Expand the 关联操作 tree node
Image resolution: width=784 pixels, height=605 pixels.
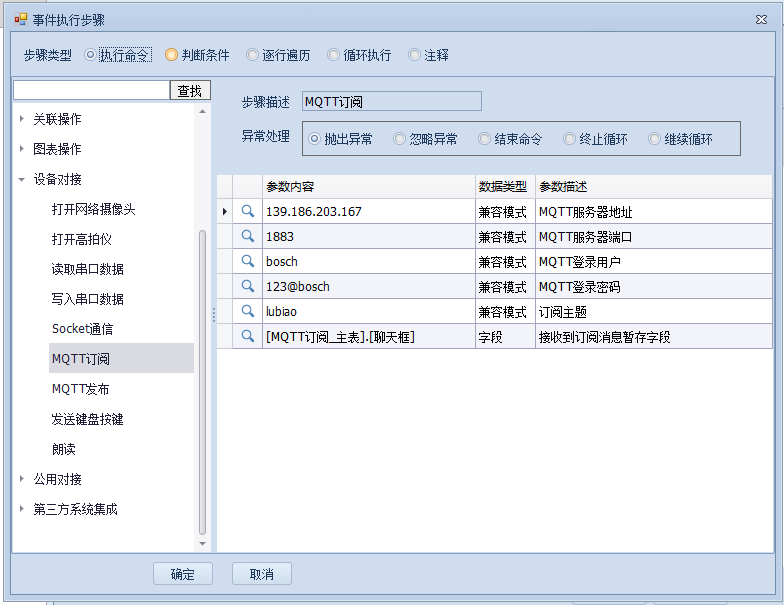click(x=22, y=119)
